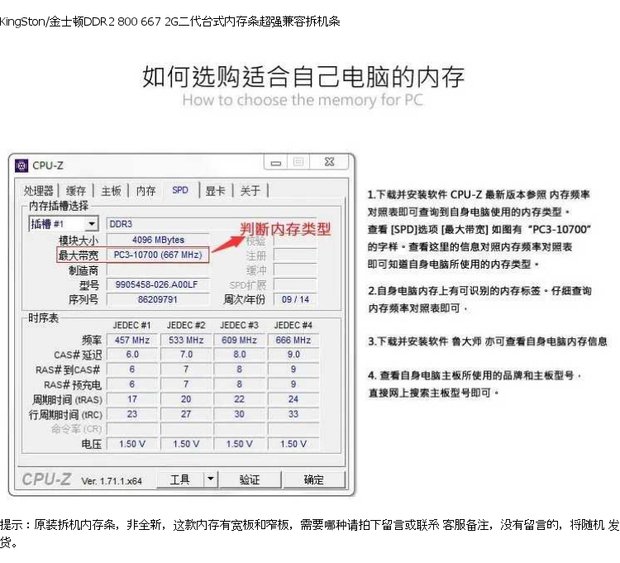Screen dimensions: 620x563
Task: Click tRAS value 22
Action: [x=239, y=399]
